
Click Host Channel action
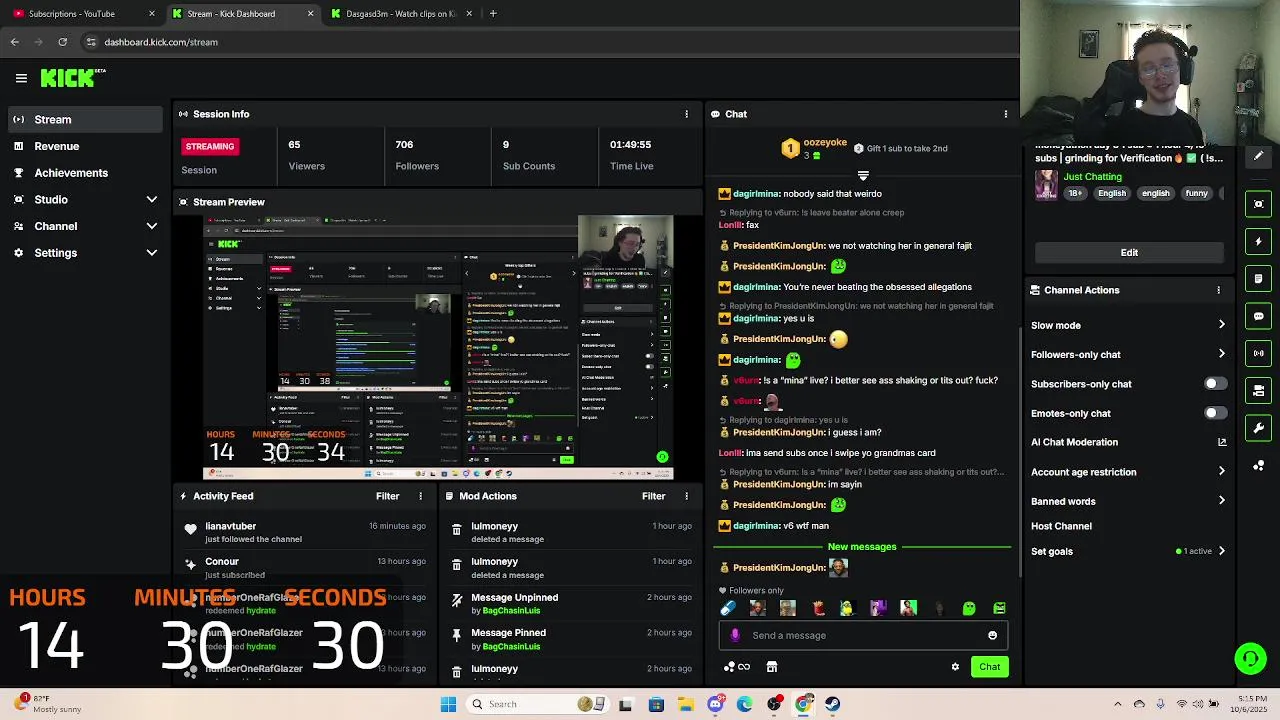click(1061, 526)
